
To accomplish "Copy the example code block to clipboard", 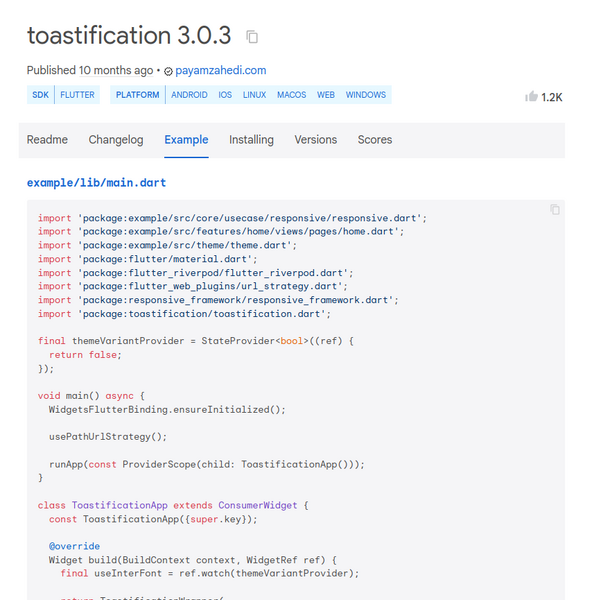I will pyautogui.click(x=555, y=210).
